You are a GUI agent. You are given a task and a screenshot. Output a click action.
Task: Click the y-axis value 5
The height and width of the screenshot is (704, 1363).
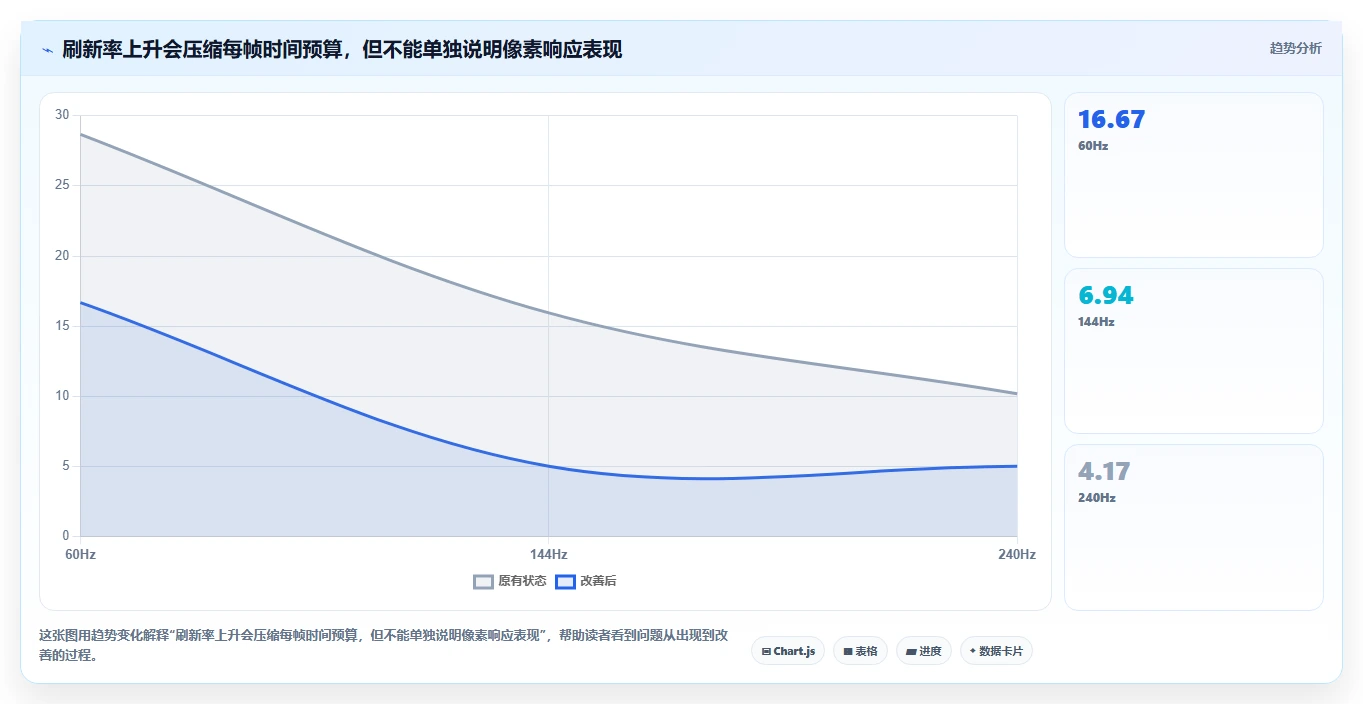coord(65,466)
